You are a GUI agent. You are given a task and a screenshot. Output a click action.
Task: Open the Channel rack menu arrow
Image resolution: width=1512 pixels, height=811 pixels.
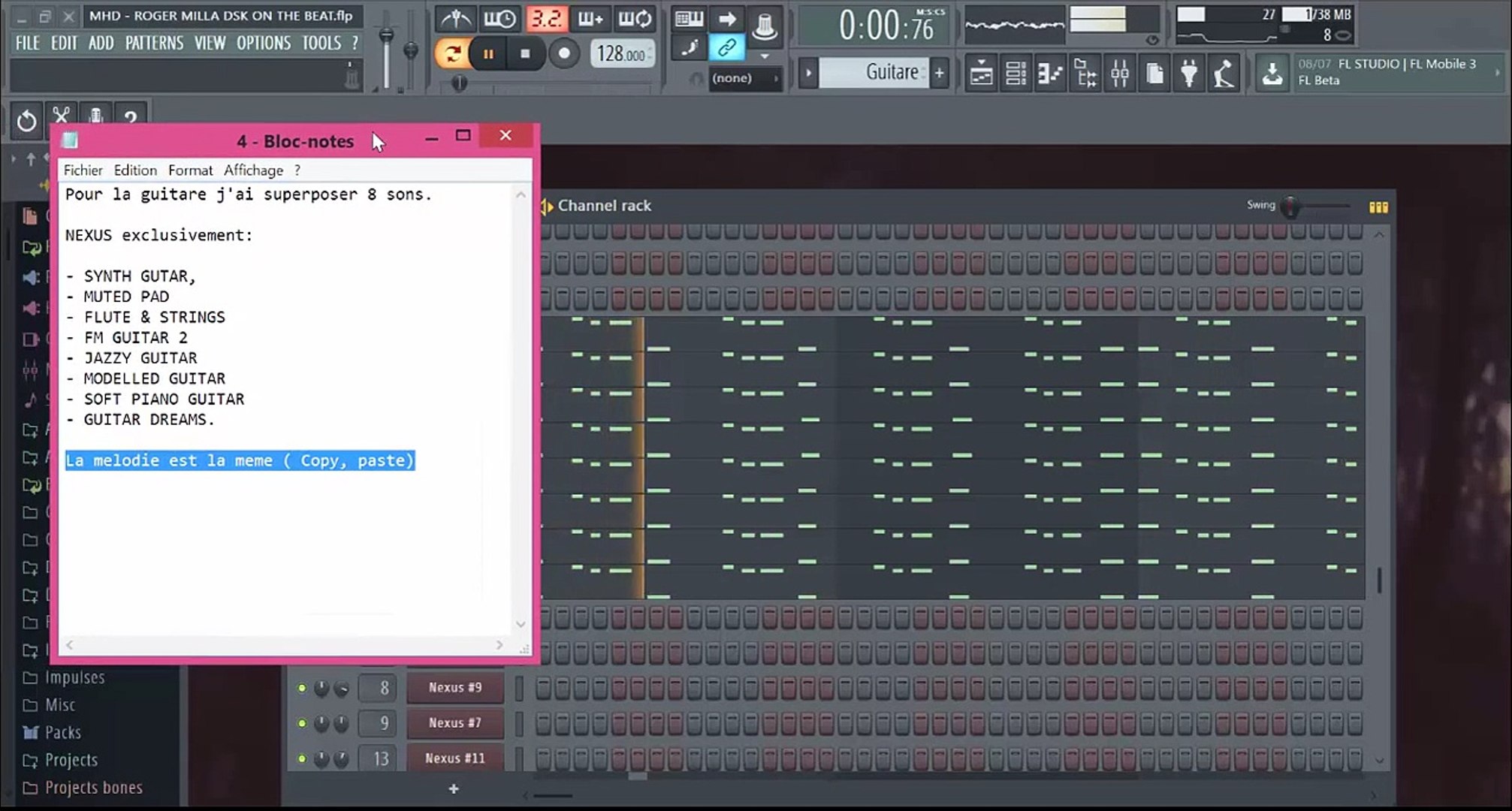pyautogui.click(x=547, y=206)
